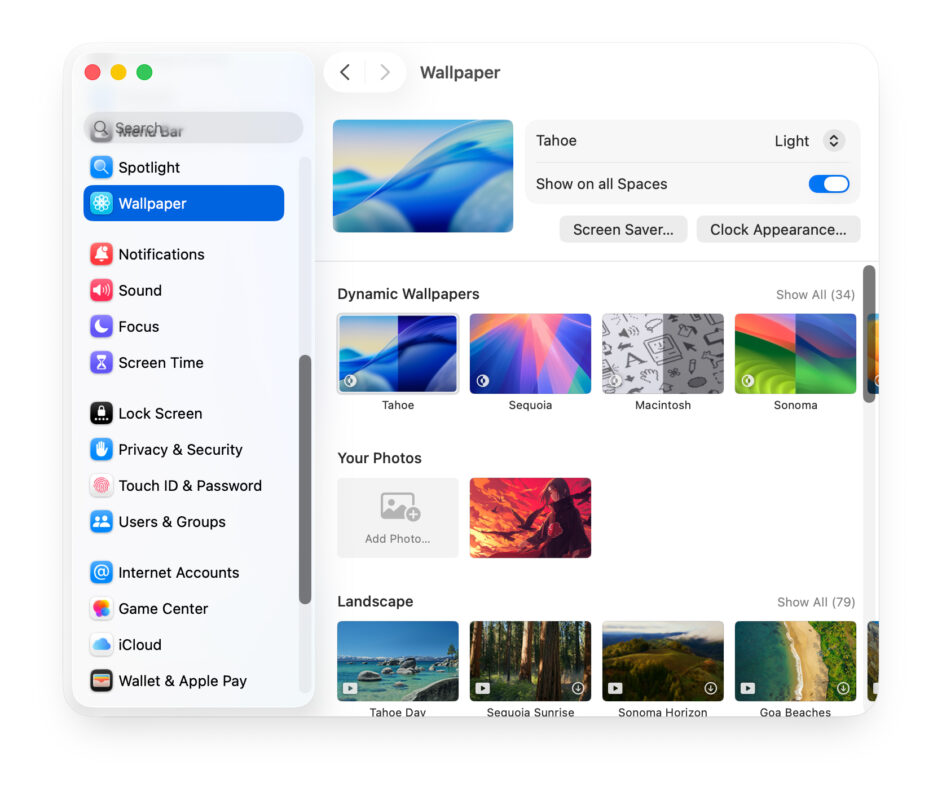Click the Screen Time hourglass icon
Screen dimensions: 942x800
[101, 362]
